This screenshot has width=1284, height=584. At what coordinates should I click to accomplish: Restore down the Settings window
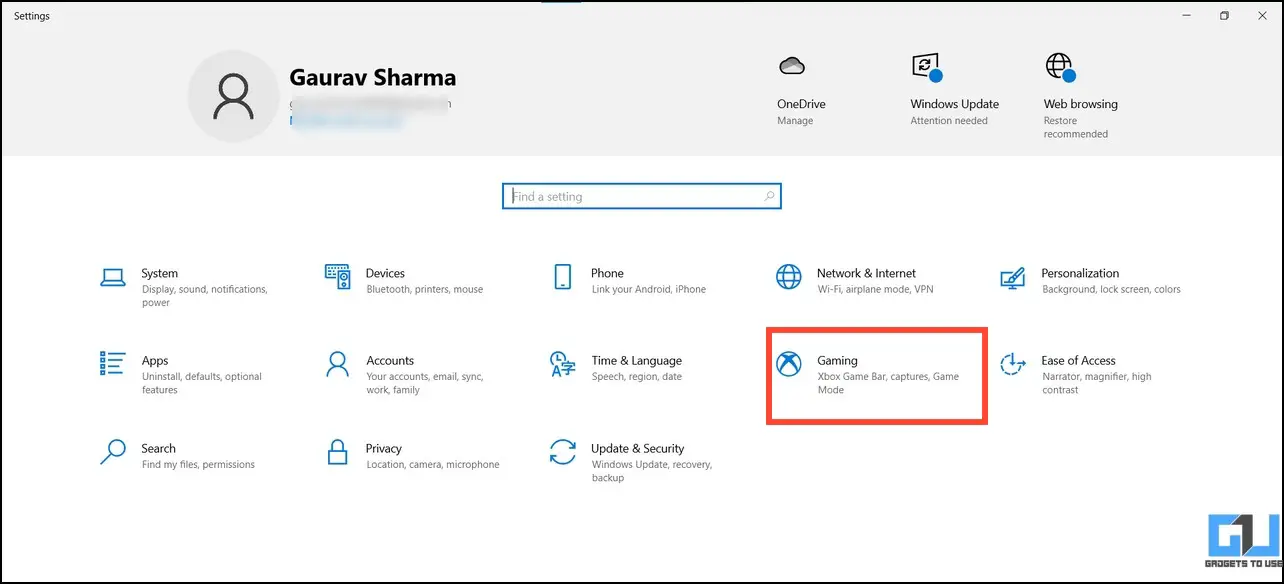(1224, 16)
